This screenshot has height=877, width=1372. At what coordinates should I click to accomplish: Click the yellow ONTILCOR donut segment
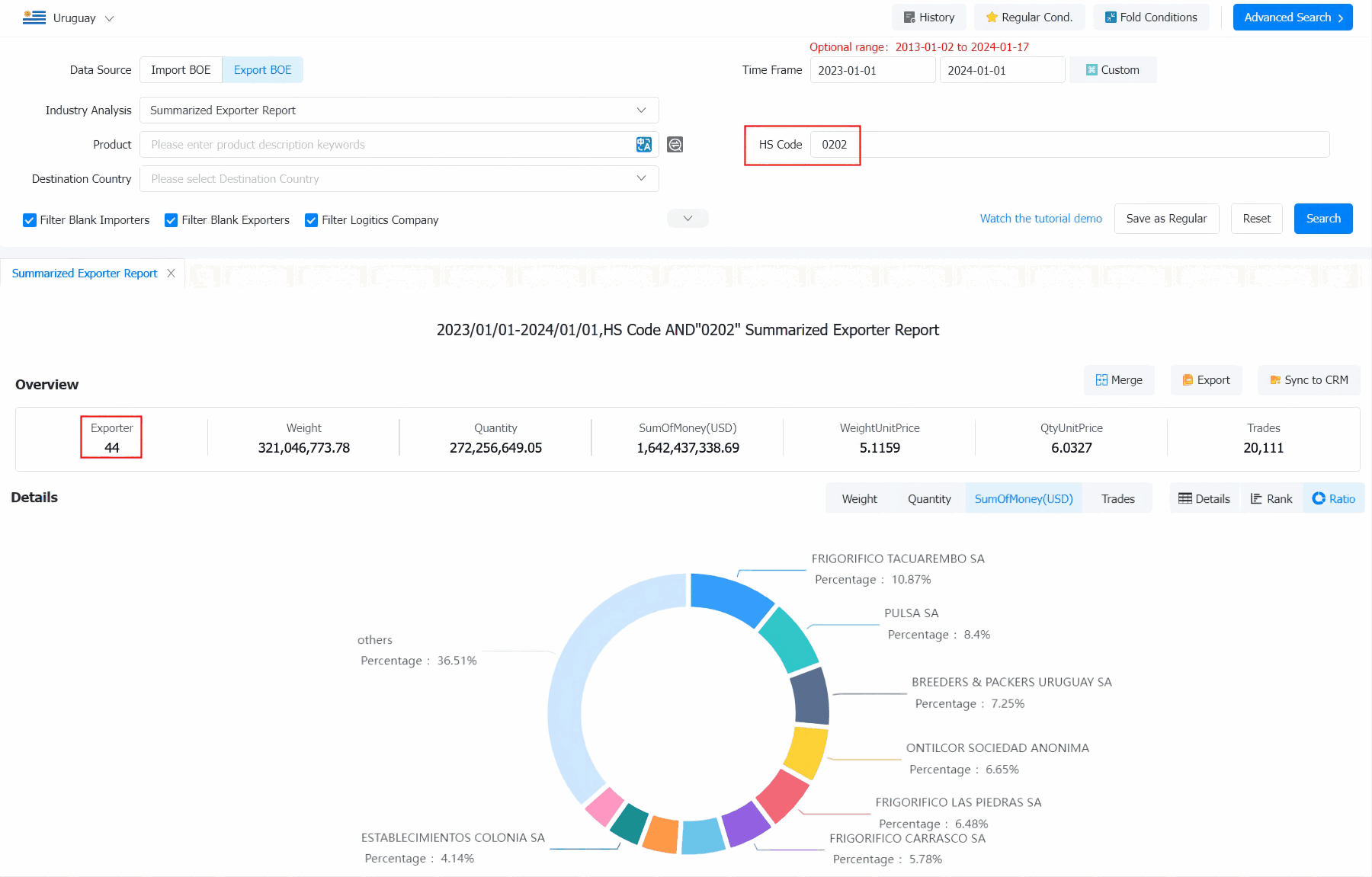(x=807, y=751)
